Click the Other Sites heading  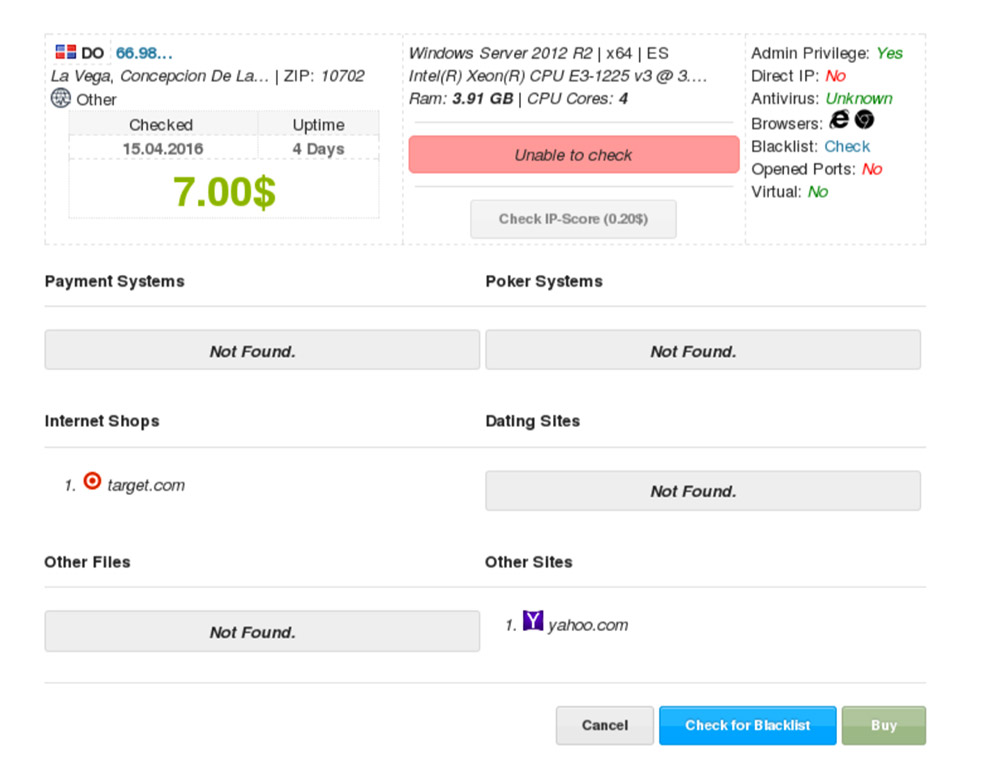[x=529, y=562]
